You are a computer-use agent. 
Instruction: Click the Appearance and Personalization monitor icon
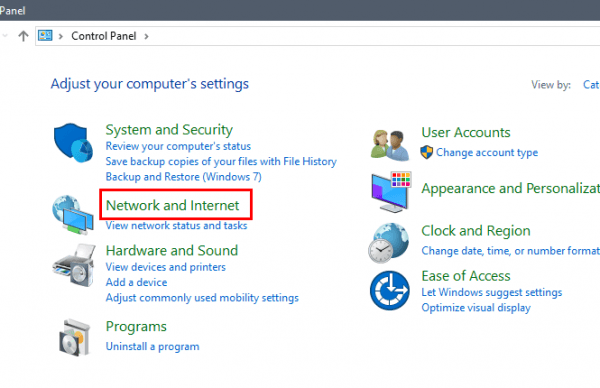tap(391, 192)
